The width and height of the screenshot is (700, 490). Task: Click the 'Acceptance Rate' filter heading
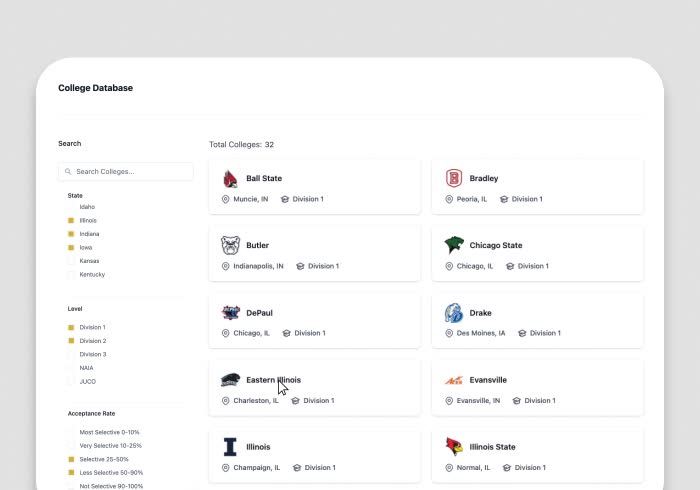coord(92,414)
